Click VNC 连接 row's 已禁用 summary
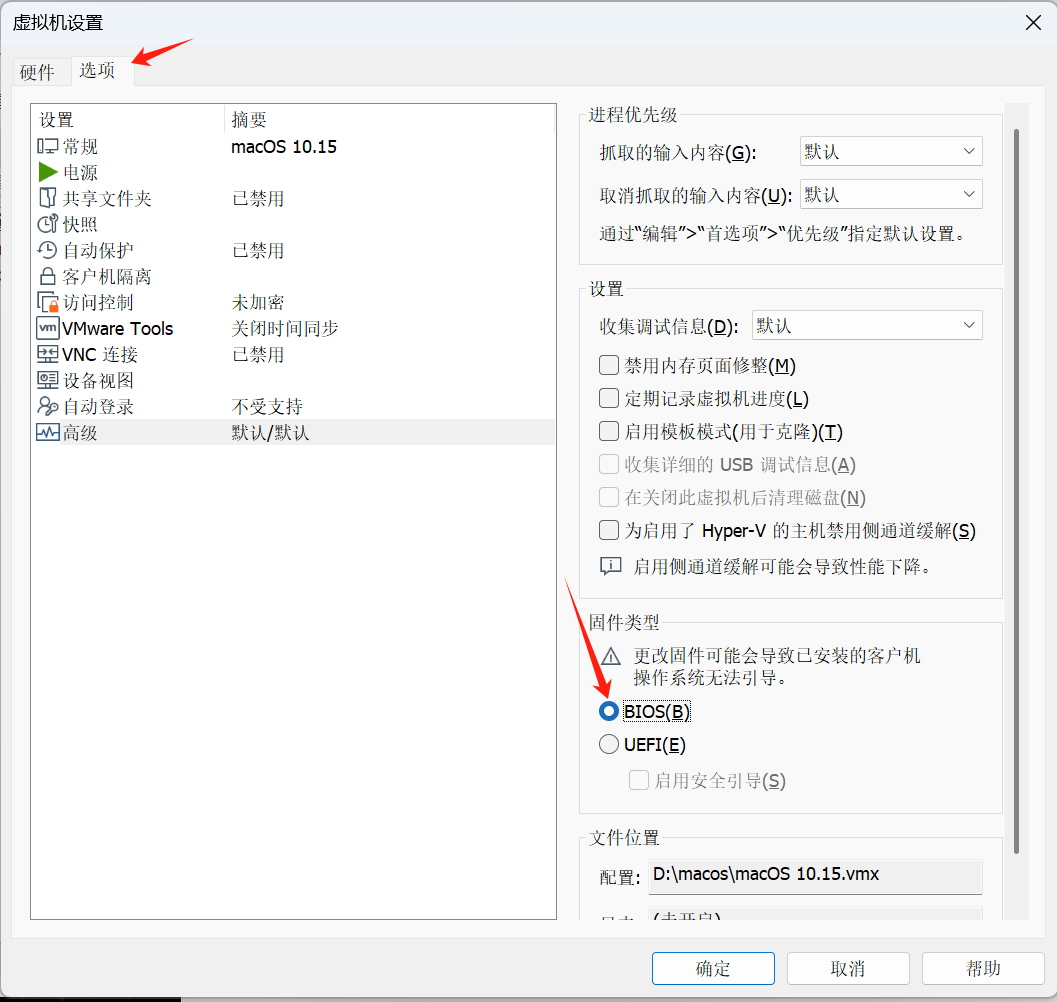Viewport: 1057px width, 1002px height. [258, 354]
